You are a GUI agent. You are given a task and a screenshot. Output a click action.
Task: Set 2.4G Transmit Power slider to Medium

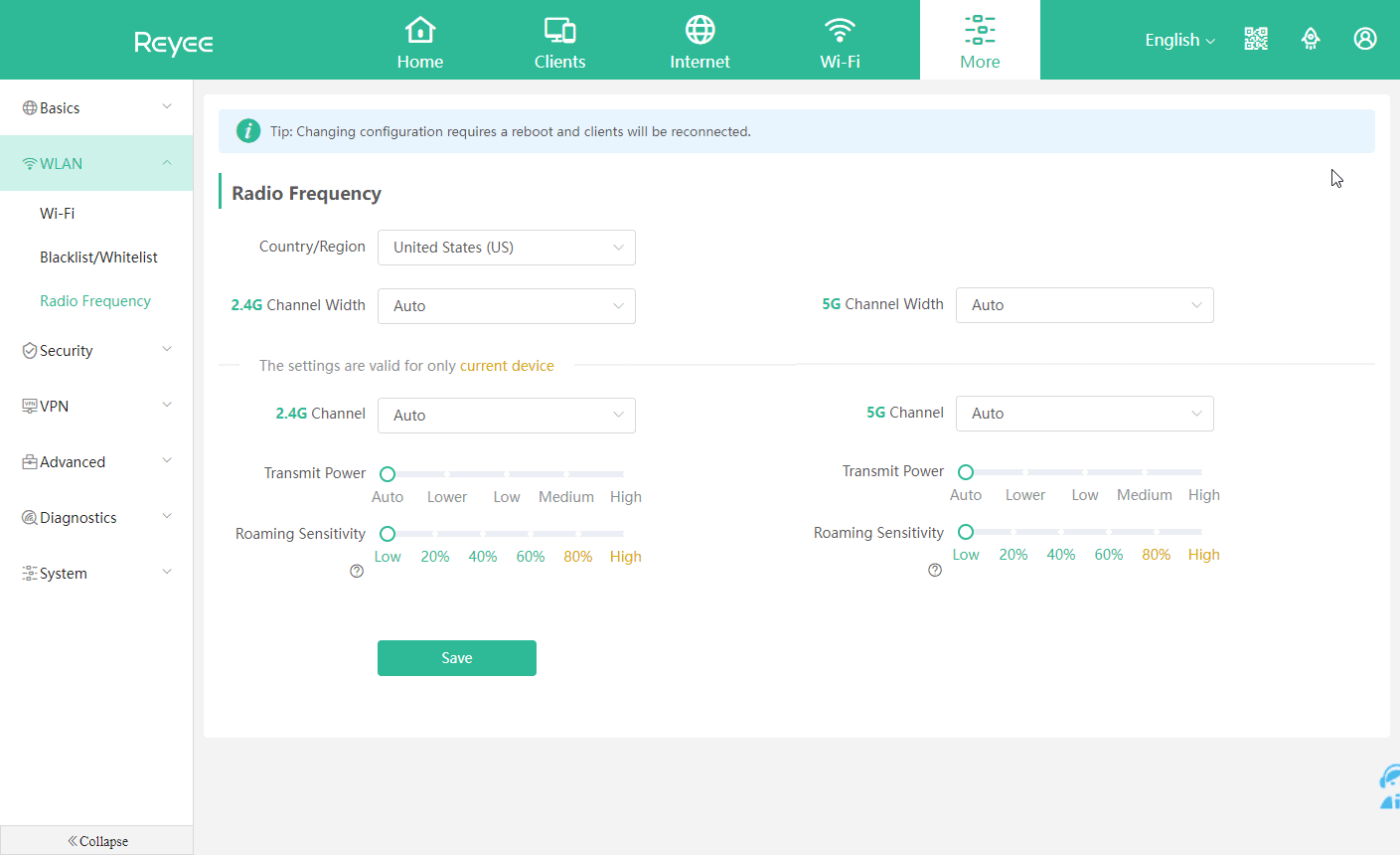pyautogui.click(x=566, y=474)
